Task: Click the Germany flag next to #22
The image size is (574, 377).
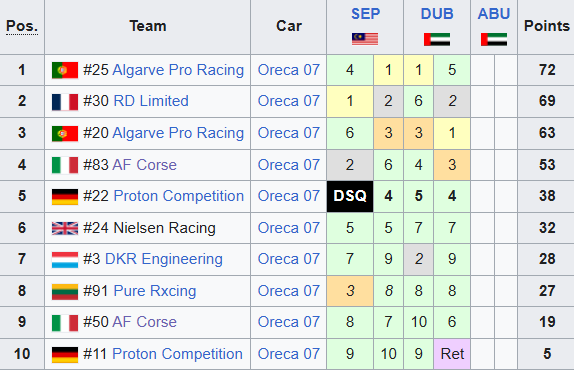Action: tap(65, 197)
